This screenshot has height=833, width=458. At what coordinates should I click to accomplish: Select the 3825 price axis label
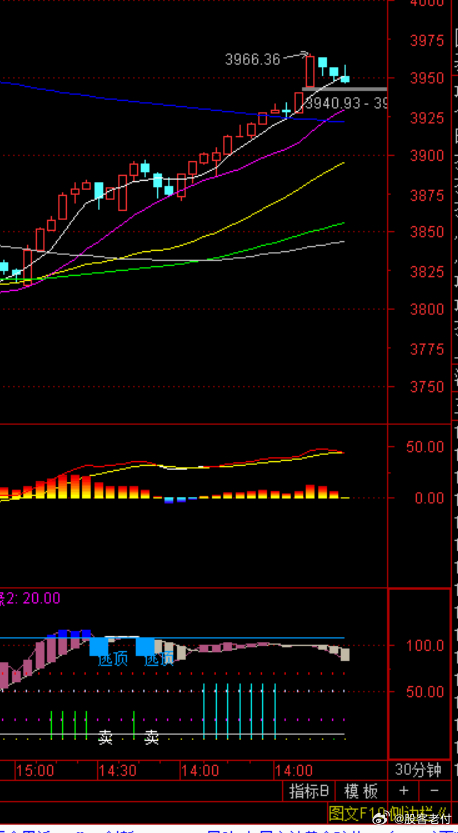(x=427, y=271)
